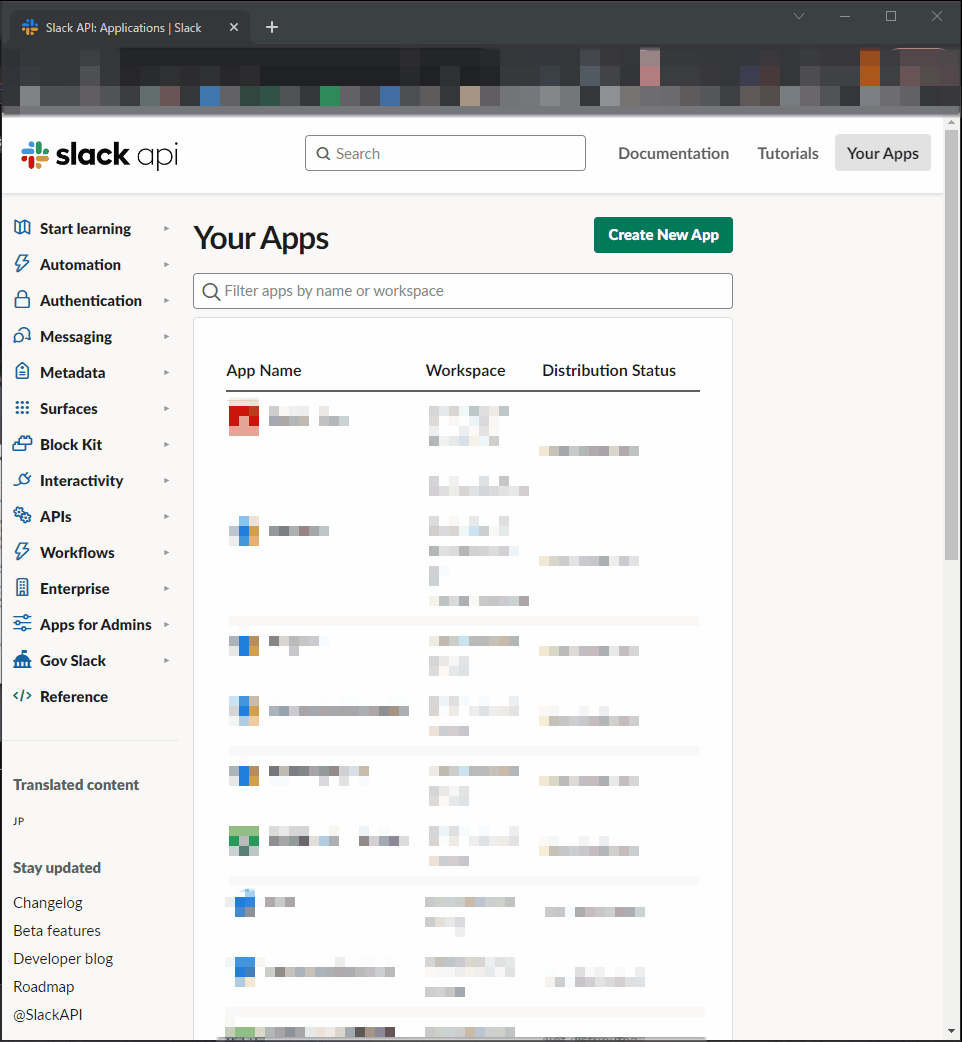Open the @SlackAPI link
The width and height of the screenshot is (962, 1042).
[48, 1014]
